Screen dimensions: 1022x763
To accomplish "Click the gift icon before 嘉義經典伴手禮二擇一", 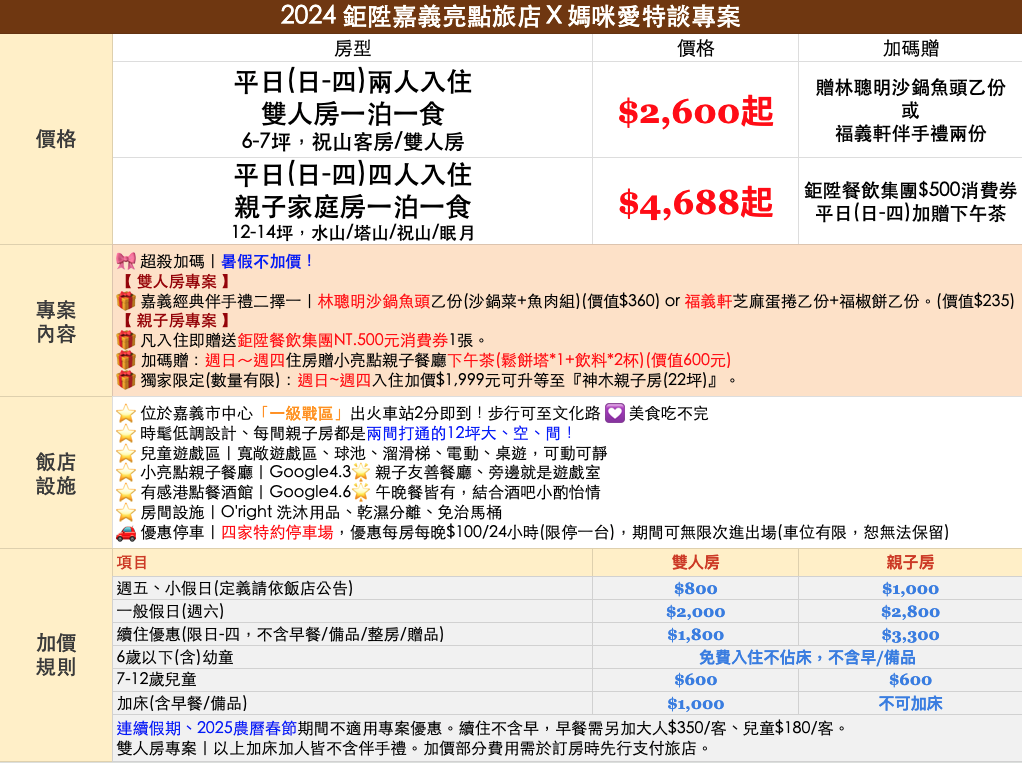I will (126, 301).
